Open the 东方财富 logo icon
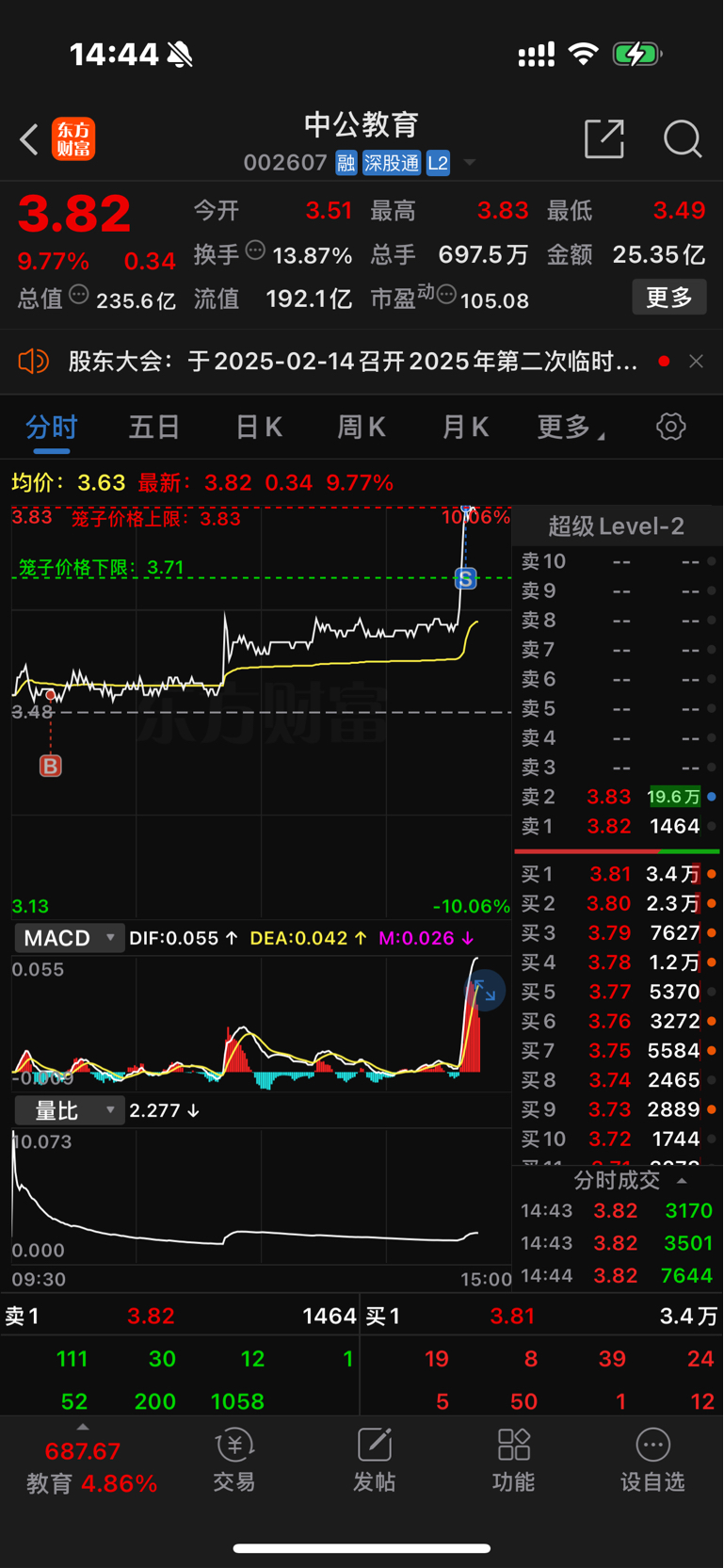Viewport: 724px width, 1568px height. tap(73, 139)
